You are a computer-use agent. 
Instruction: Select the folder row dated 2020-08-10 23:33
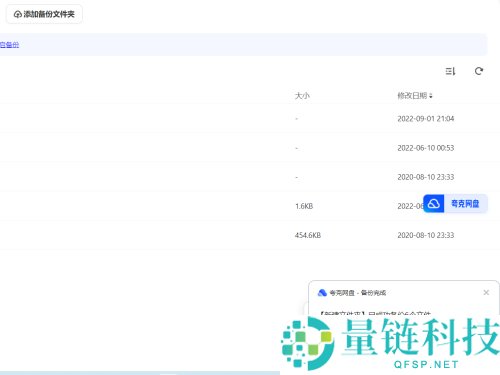coord(250,177)
